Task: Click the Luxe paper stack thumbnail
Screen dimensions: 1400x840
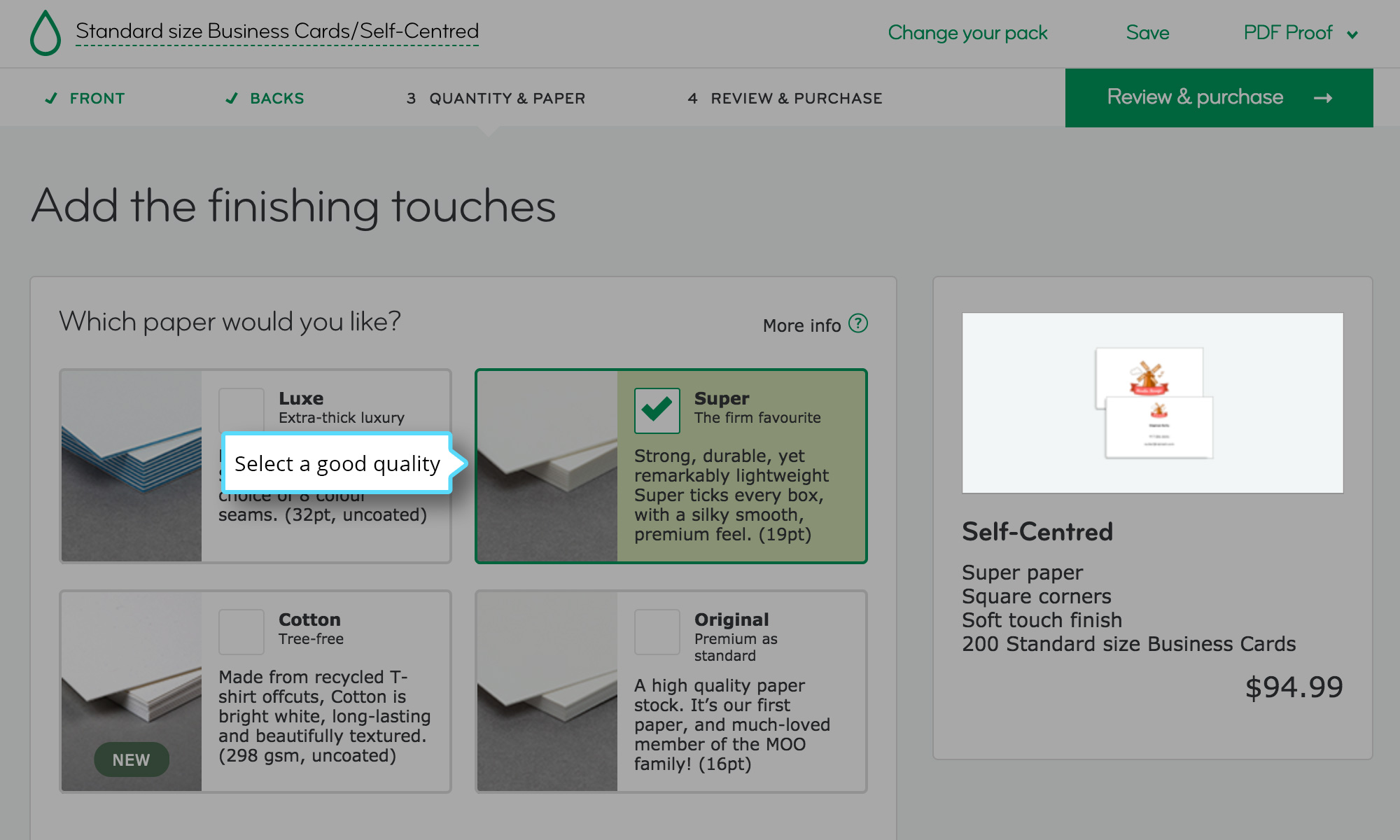Action: coord(132,466)
